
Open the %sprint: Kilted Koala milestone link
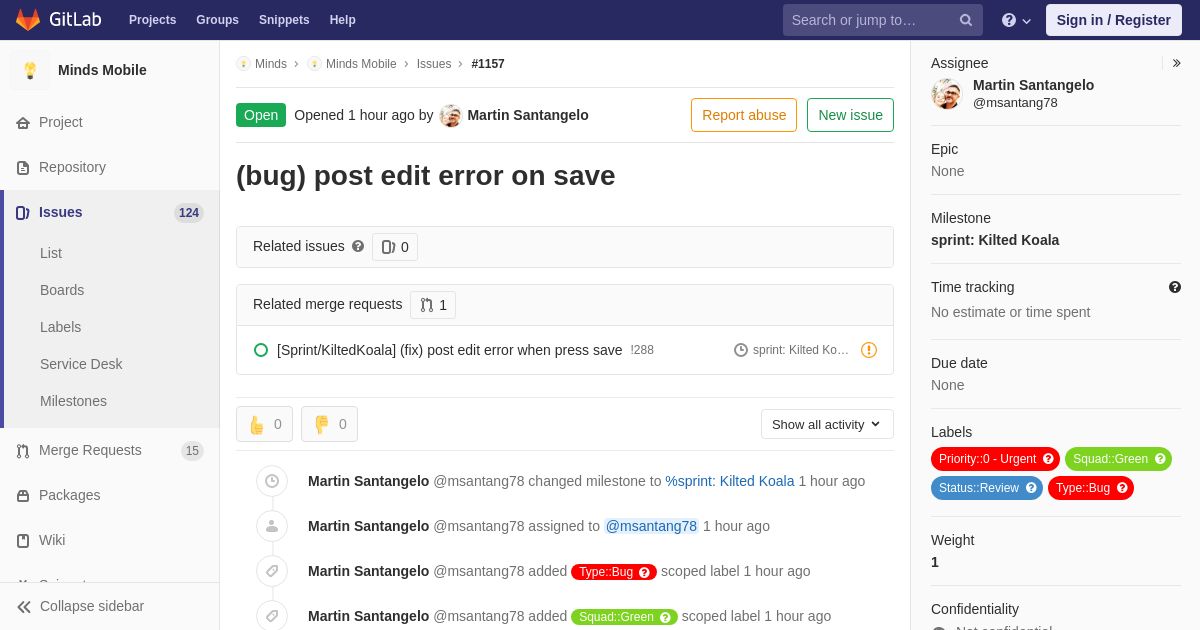730,481
